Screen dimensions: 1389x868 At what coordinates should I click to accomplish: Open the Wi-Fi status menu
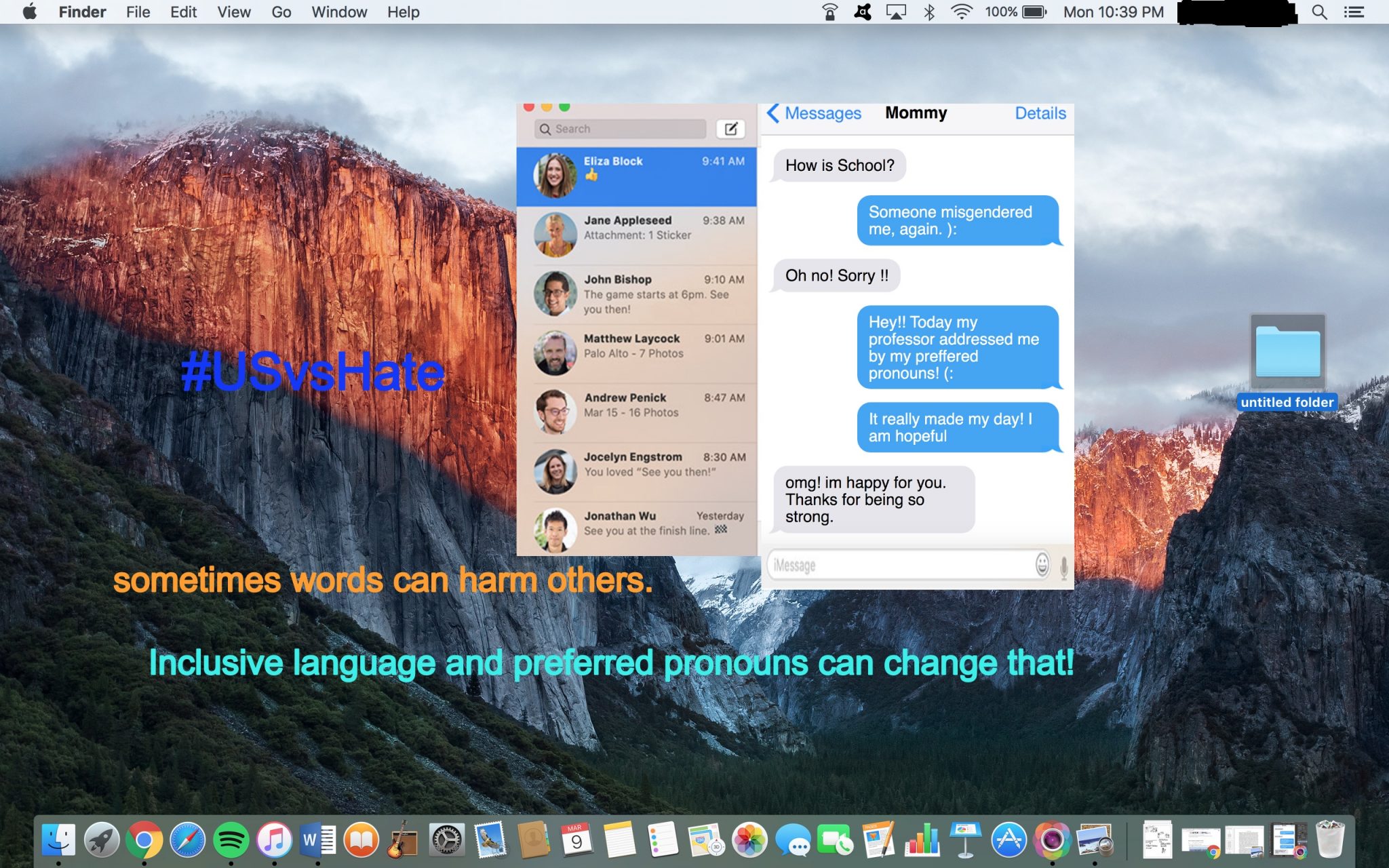(962, 12)
